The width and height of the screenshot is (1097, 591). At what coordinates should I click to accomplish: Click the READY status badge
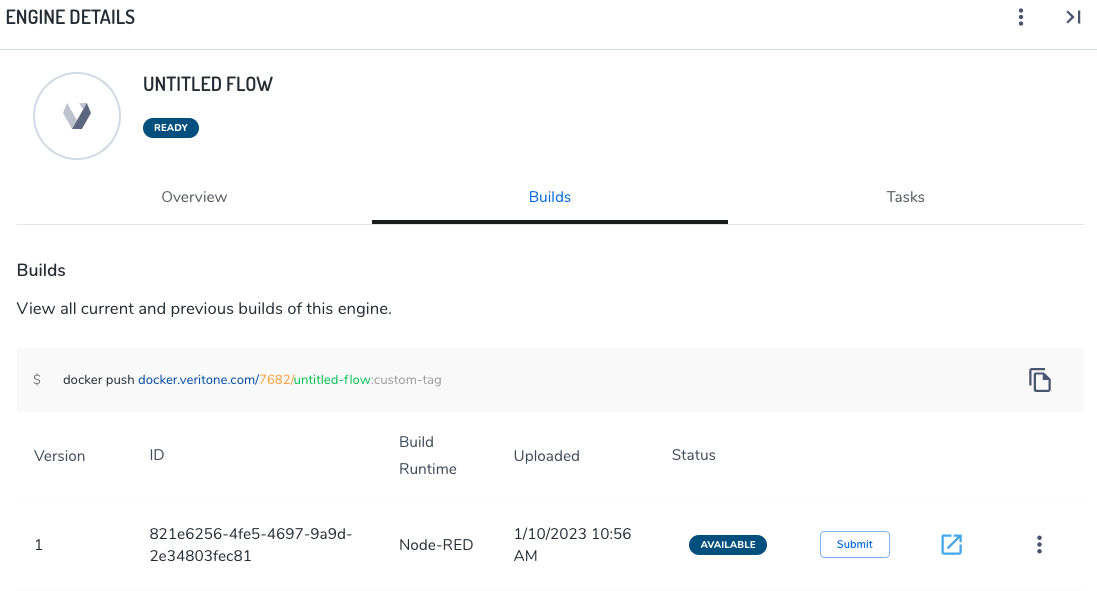171,128
